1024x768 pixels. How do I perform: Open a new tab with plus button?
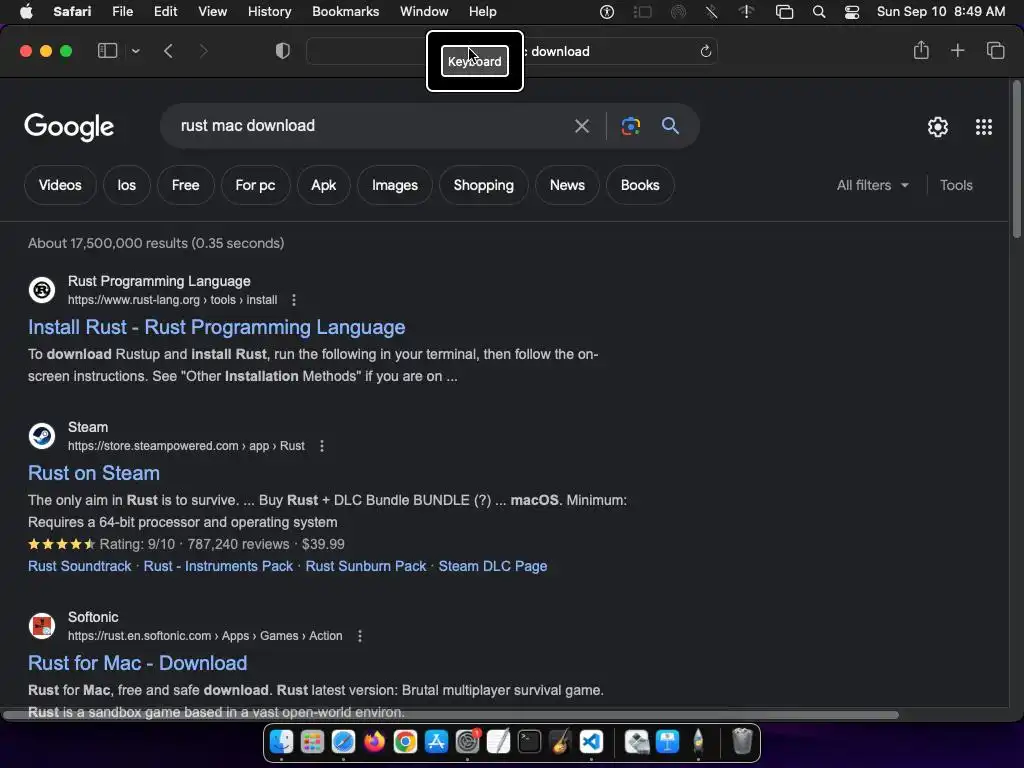(x=957, y=50)
